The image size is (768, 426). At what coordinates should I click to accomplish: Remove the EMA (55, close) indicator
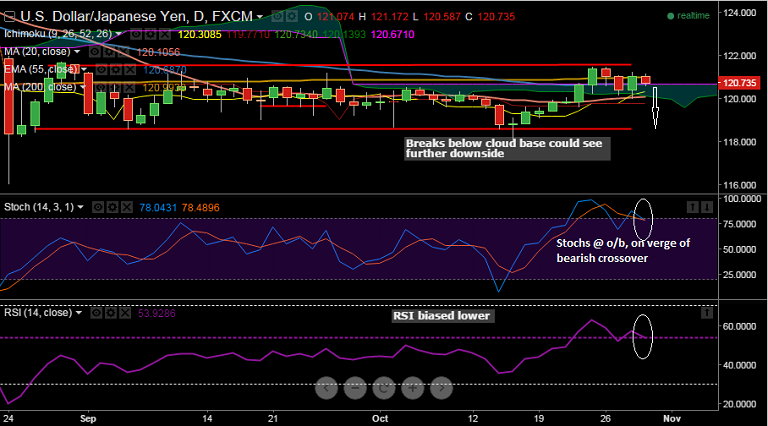(130, 70)
